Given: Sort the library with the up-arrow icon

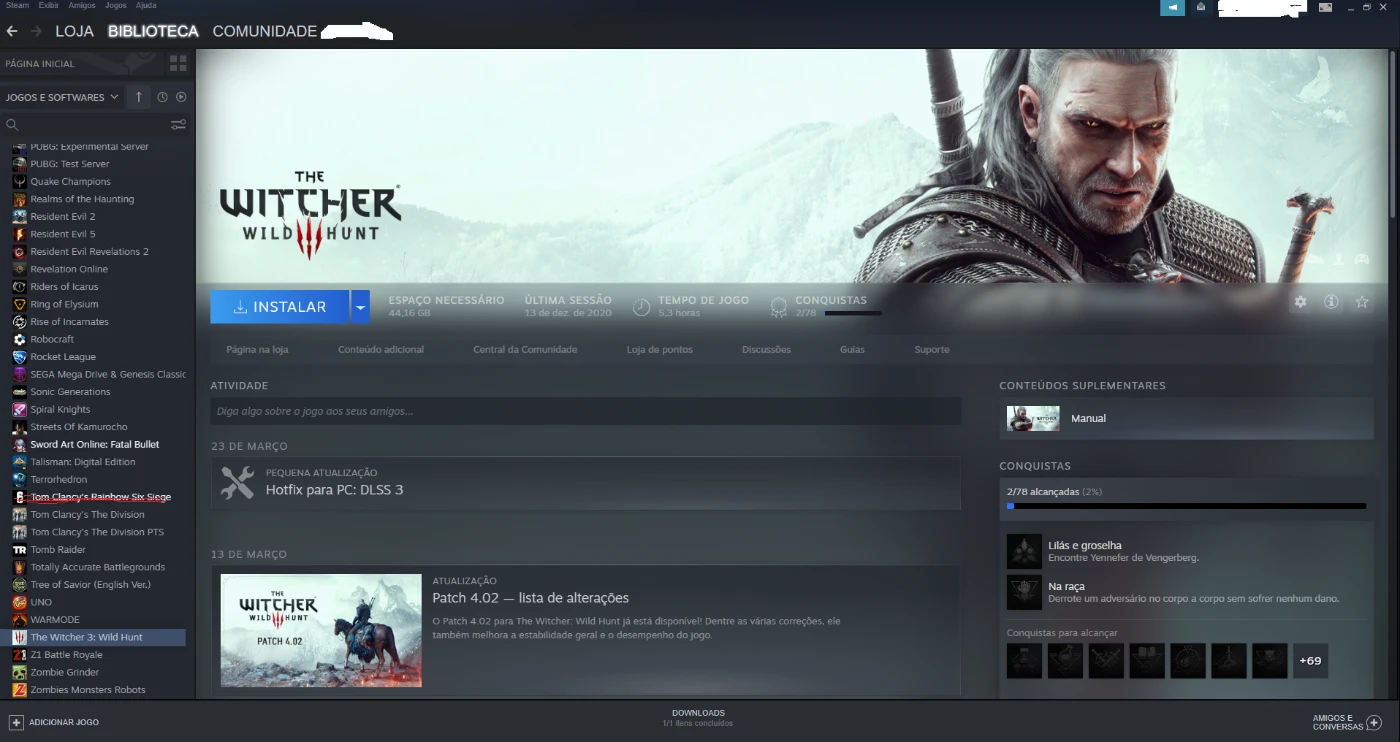Looking at the screenshot, I should (x=138, y=97).
